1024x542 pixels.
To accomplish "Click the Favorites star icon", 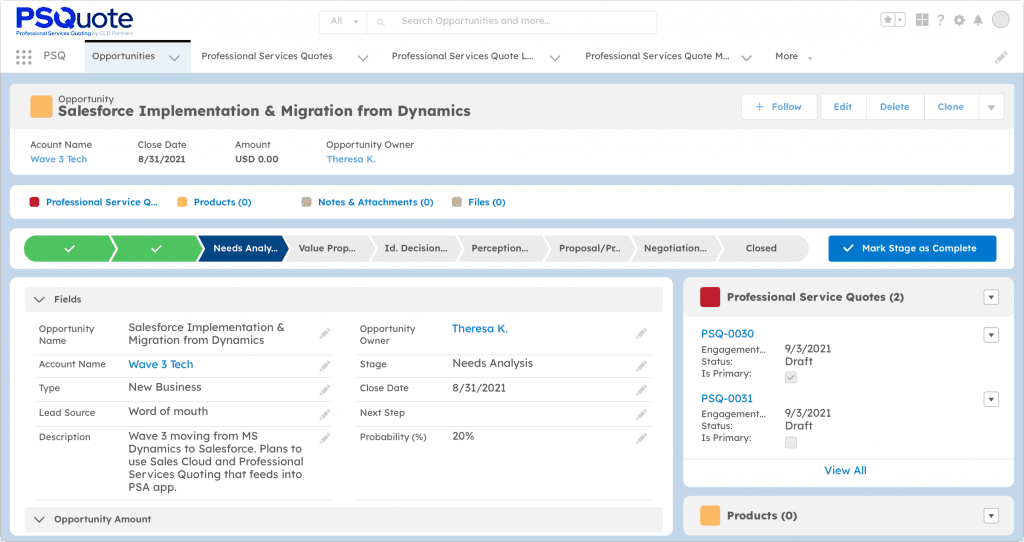I will tap(888, 20).
